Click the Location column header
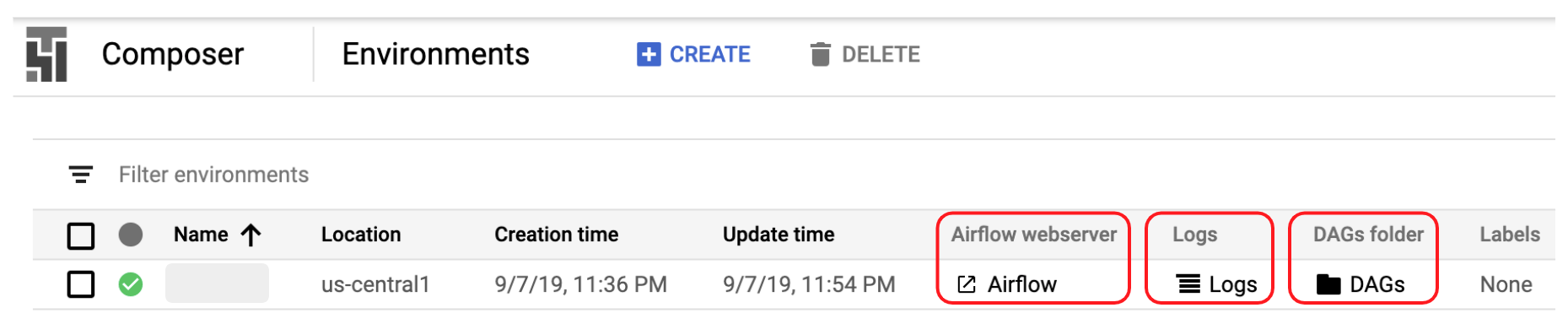Image resolution: width=1568 pixels, height=324 pixels. pyautogui.click(x=361, y=235)
